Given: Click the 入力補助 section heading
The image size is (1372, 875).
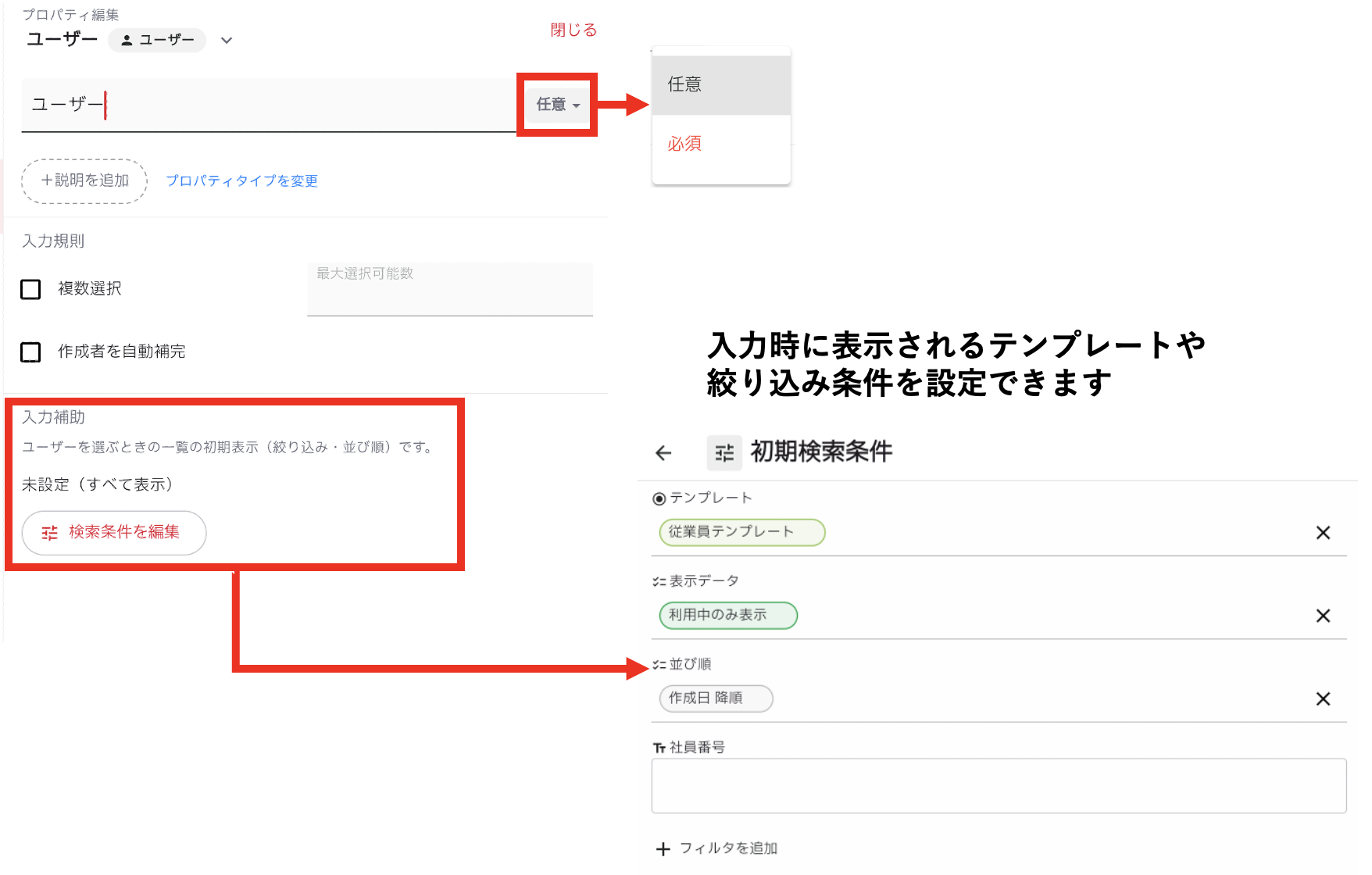Looking at the screenshot, I should 53,418.
